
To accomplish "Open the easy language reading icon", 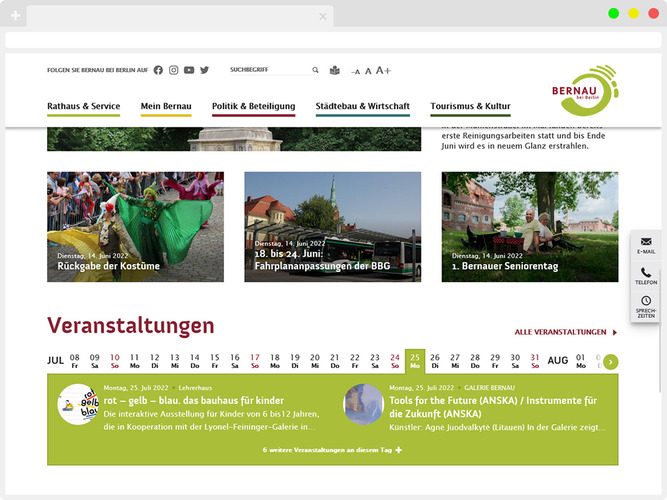I will [335, 70].
